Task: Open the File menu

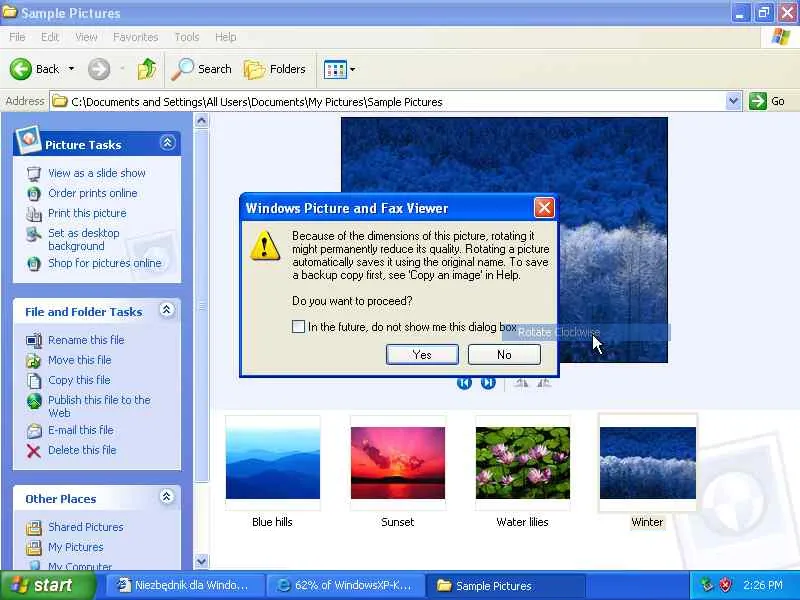Action: pos(17,37)
